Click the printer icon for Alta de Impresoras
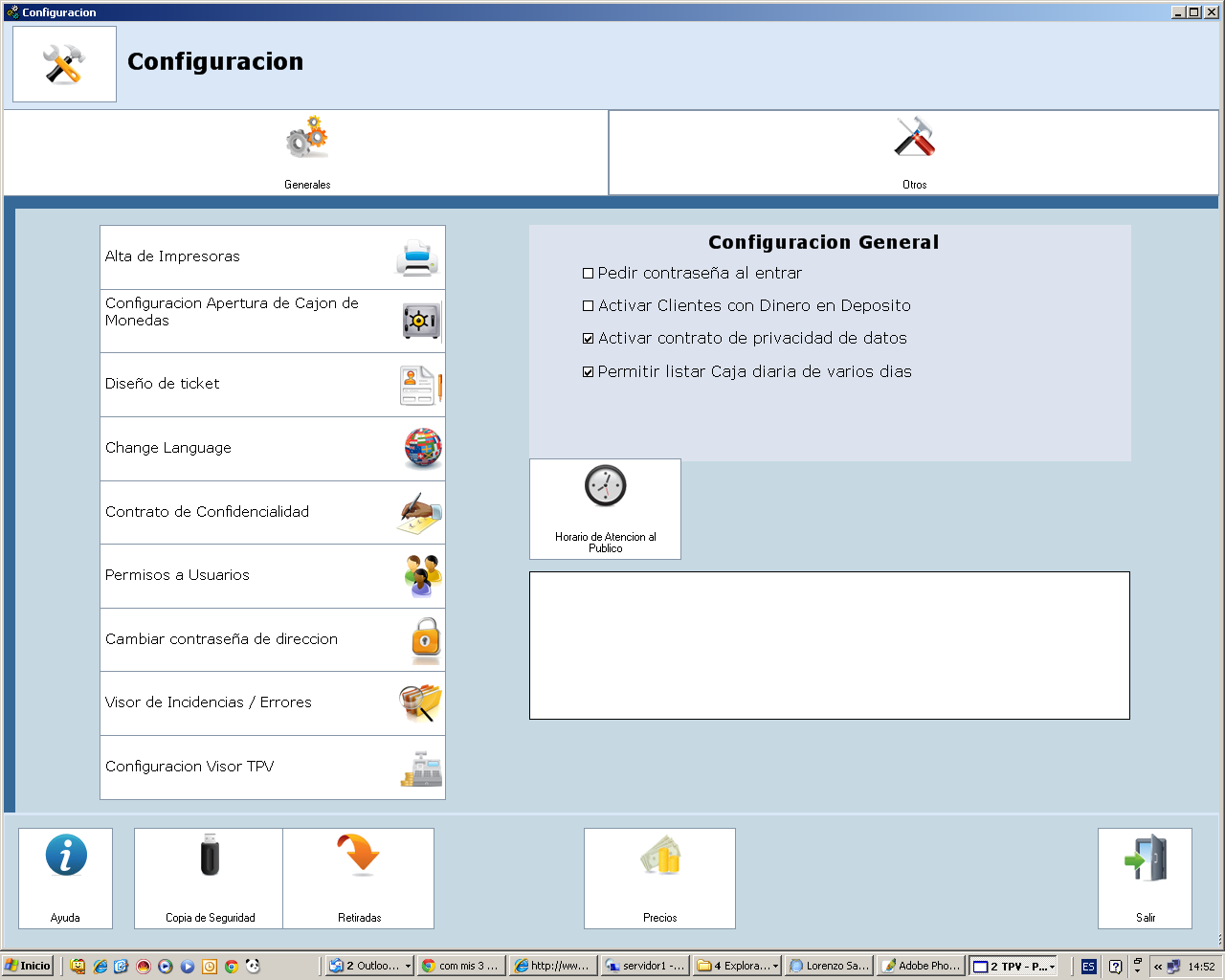The height and width of the screenshot is (980, 1225). pos(417,257)
